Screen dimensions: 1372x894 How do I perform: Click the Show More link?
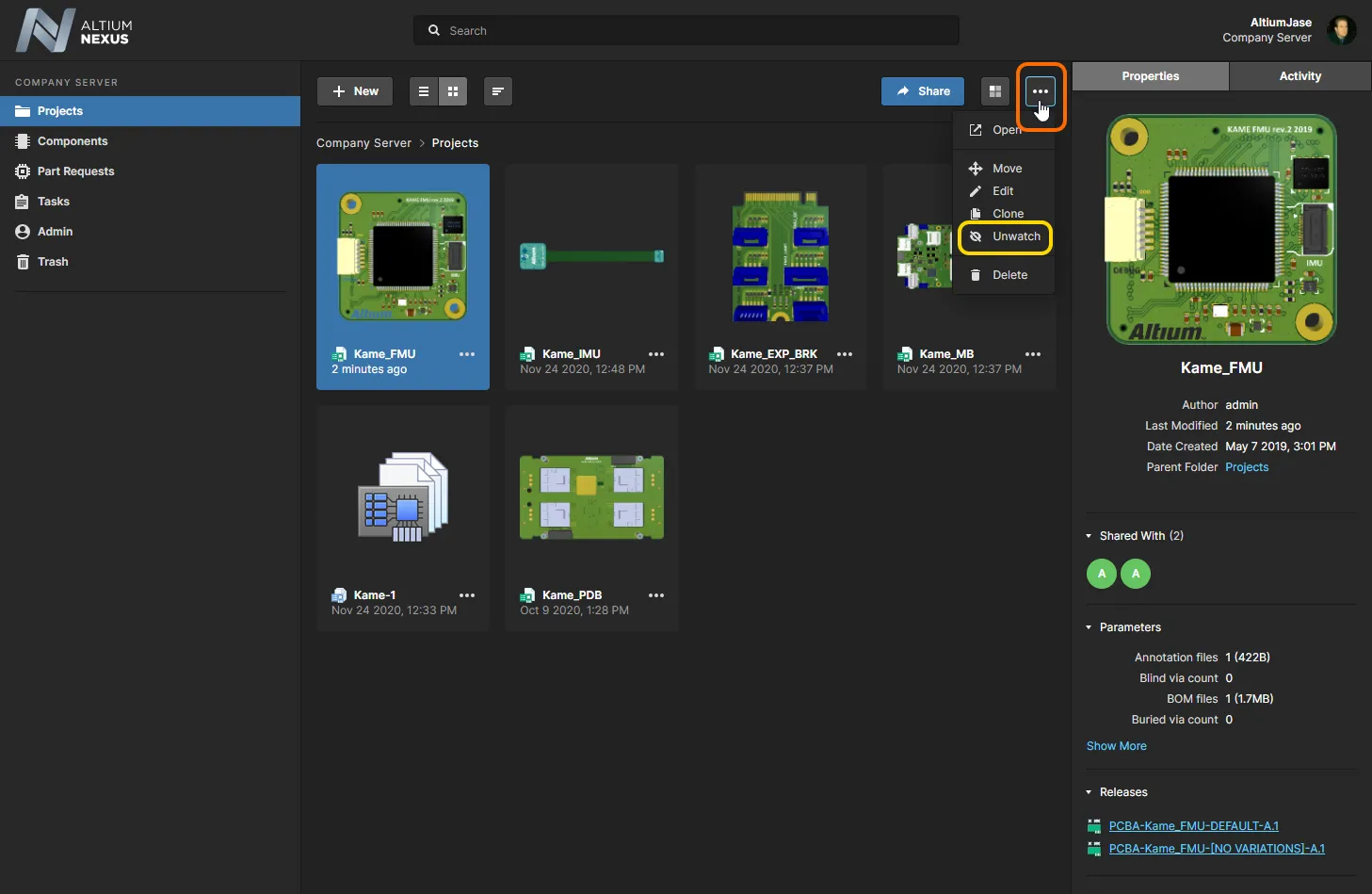1117,746
